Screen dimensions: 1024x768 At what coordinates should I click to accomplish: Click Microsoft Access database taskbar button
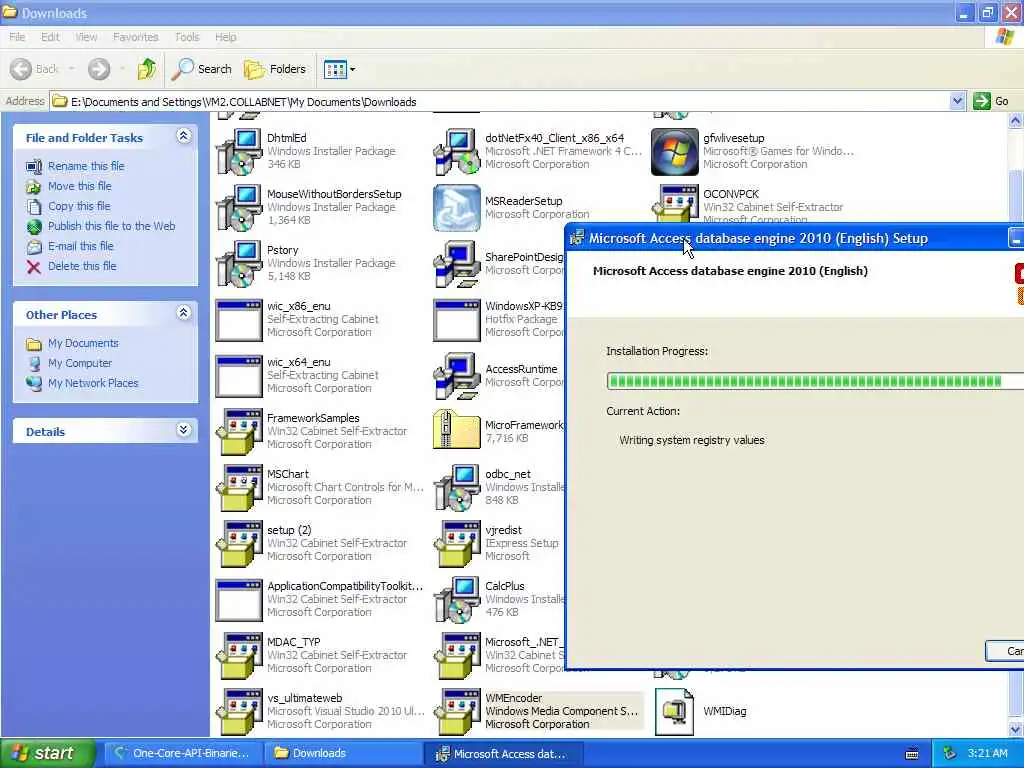tap(502, 753)
